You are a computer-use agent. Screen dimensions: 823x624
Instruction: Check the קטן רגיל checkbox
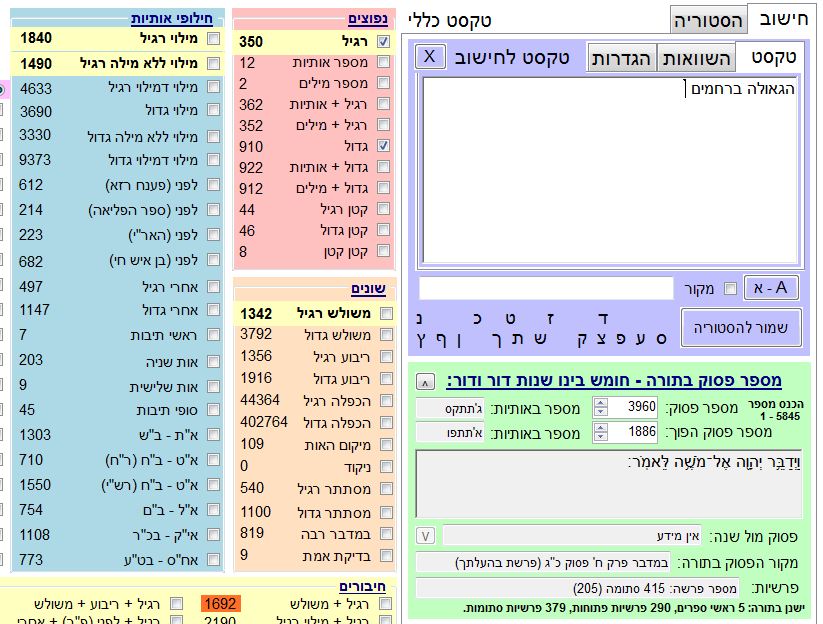(384, 209)
